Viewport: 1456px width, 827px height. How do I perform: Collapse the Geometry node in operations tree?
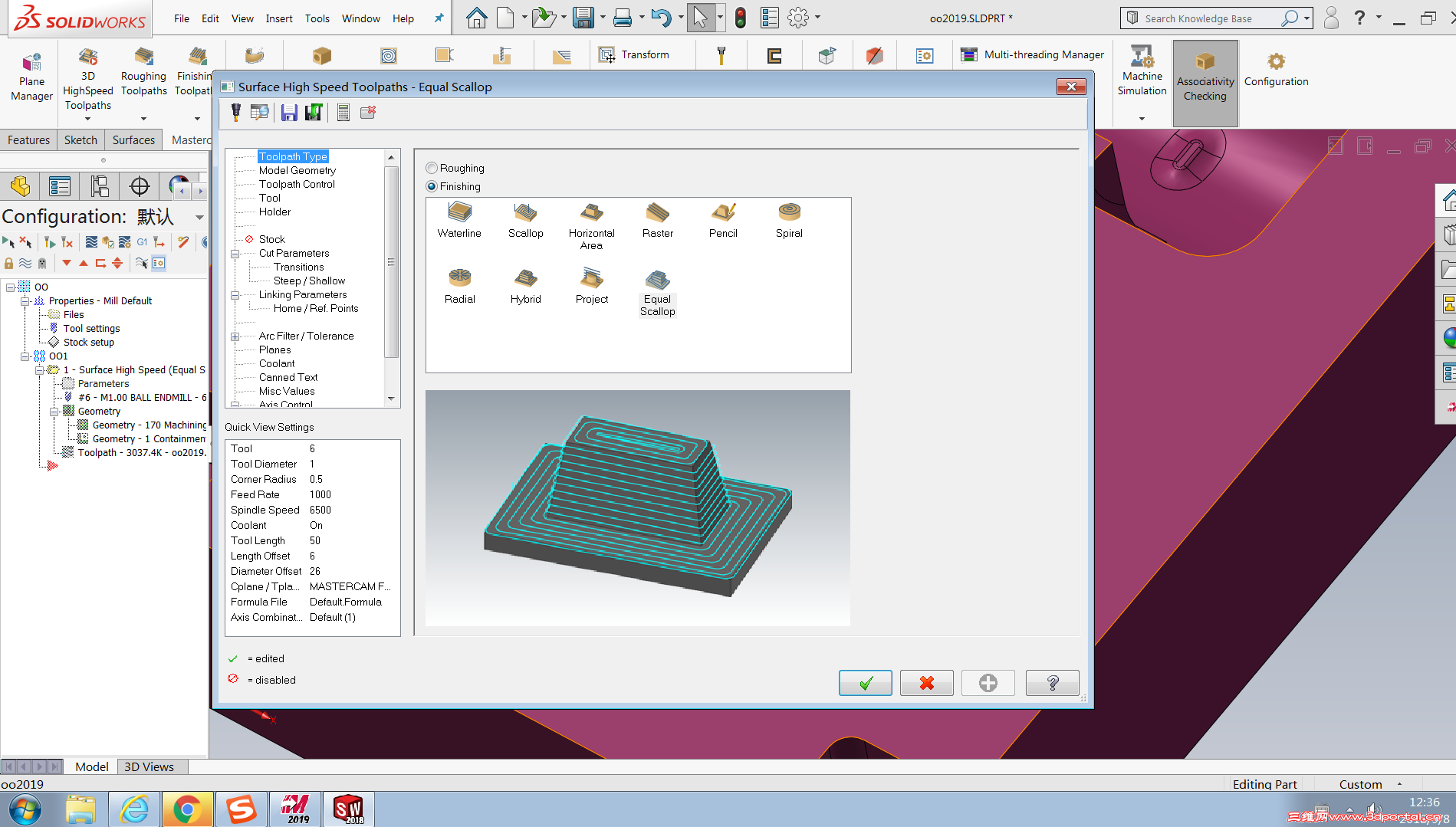(x=54, y=412)
